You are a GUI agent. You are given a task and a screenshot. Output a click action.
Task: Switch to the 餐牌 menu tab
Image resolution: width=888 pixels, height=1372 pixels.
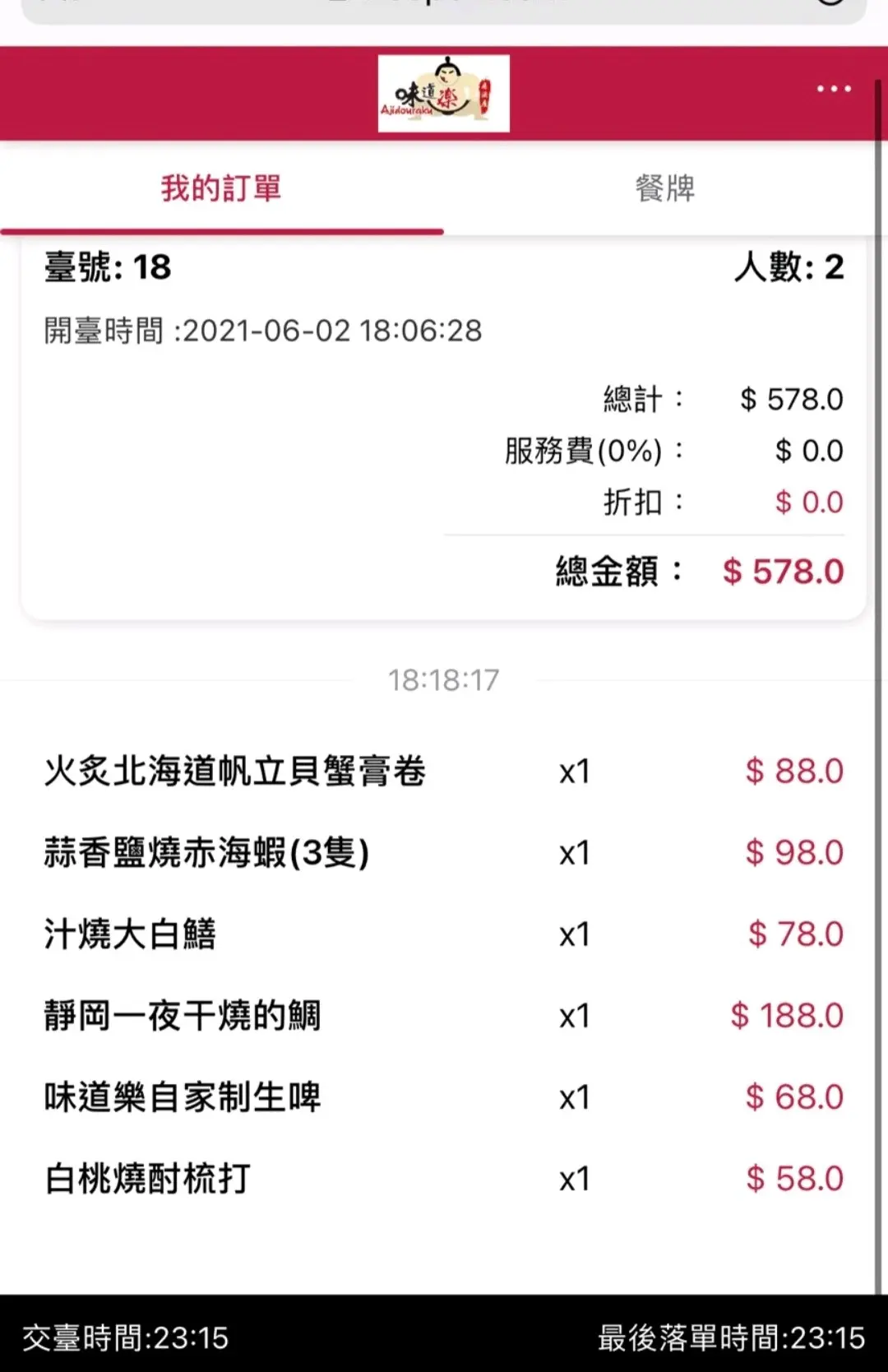(665, 188)
